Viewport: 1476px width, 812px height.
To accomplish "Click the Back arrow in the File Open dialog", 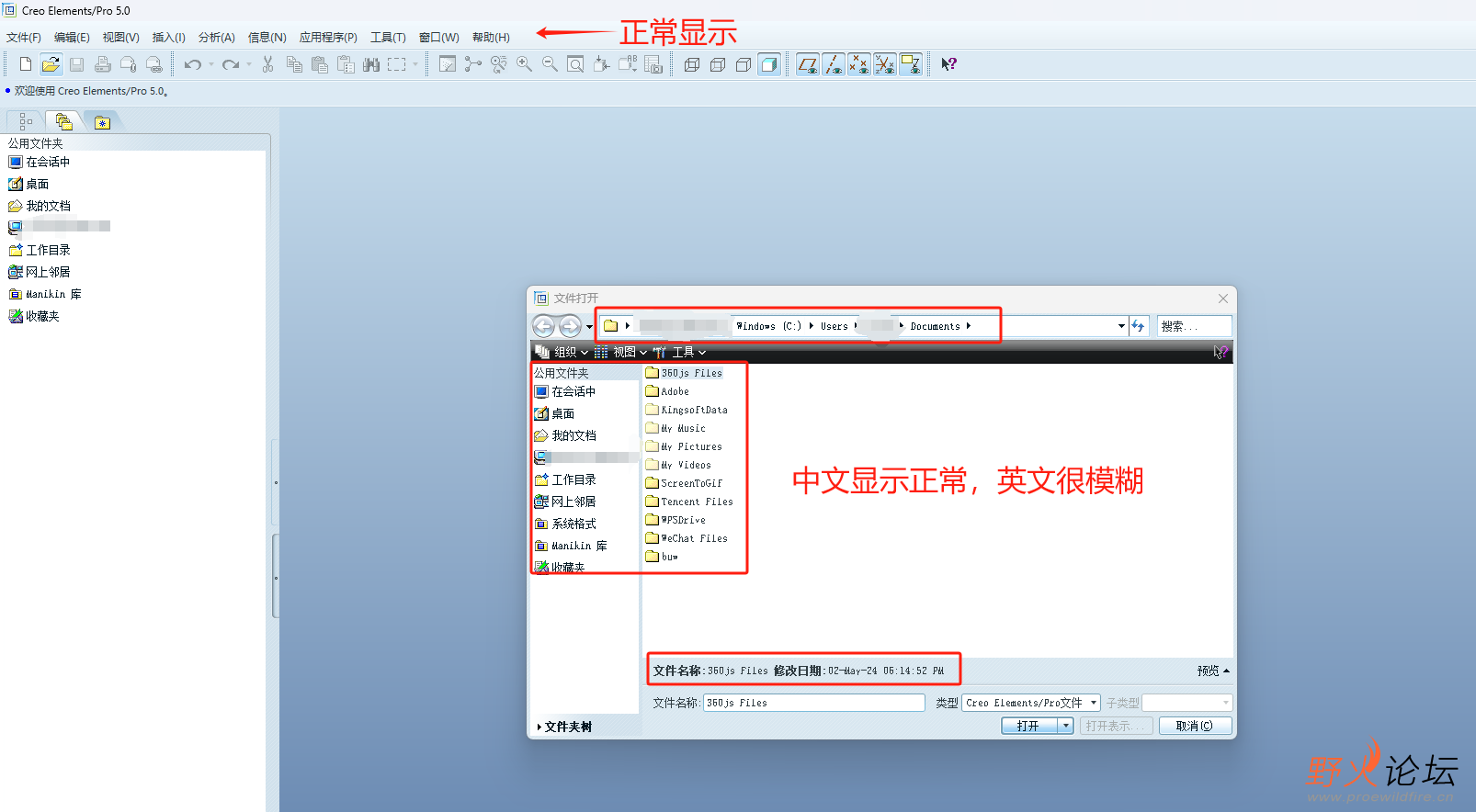I will point(544,326).
